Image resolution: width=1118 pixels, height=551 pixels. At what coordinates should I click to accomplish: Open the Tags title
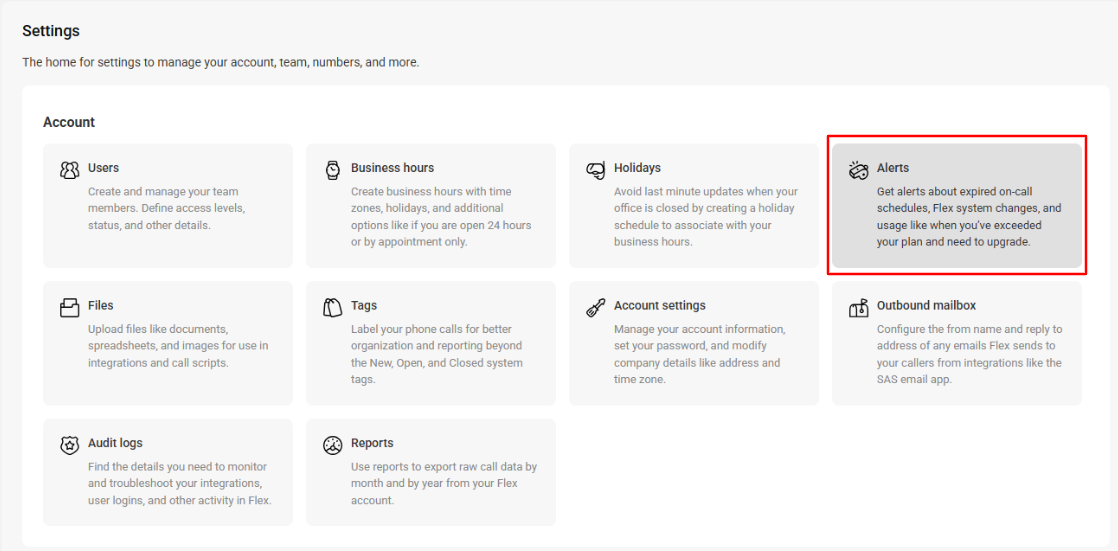364,305
